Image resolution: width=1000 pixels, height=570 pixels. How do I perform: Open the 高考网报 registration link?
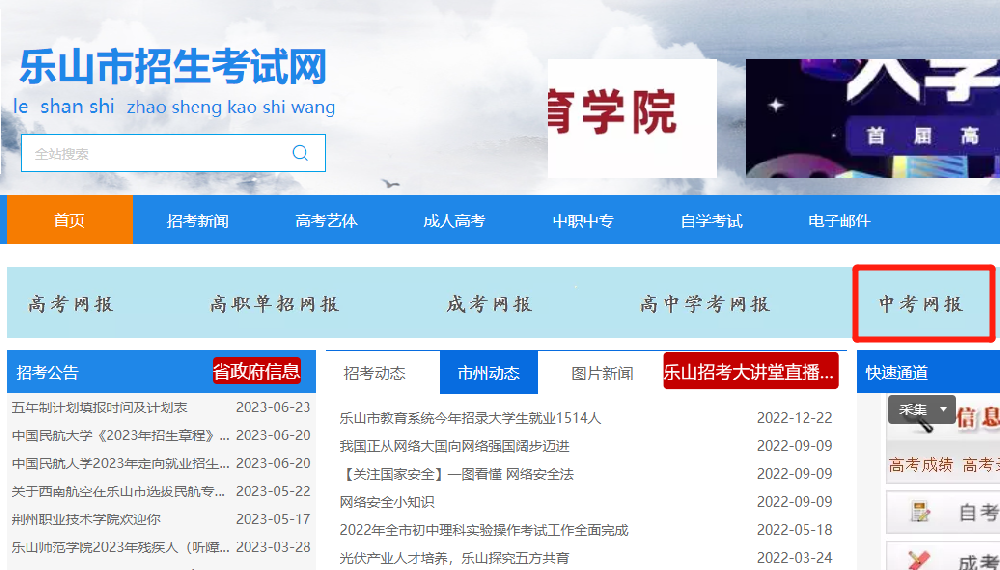(71, 304)
